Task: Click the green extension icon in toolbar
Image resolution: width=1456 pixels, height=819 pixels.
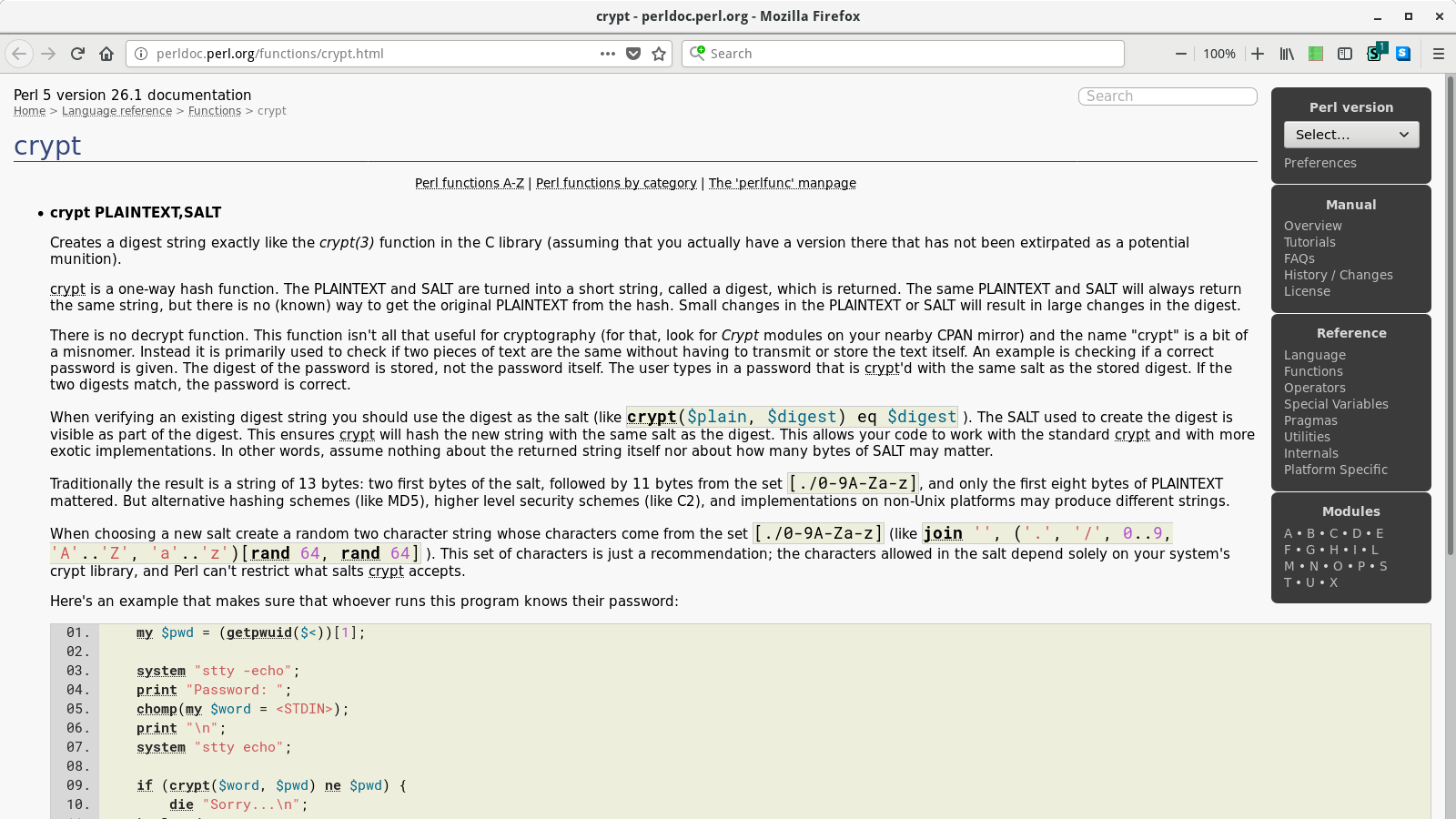Action: 1316,54
